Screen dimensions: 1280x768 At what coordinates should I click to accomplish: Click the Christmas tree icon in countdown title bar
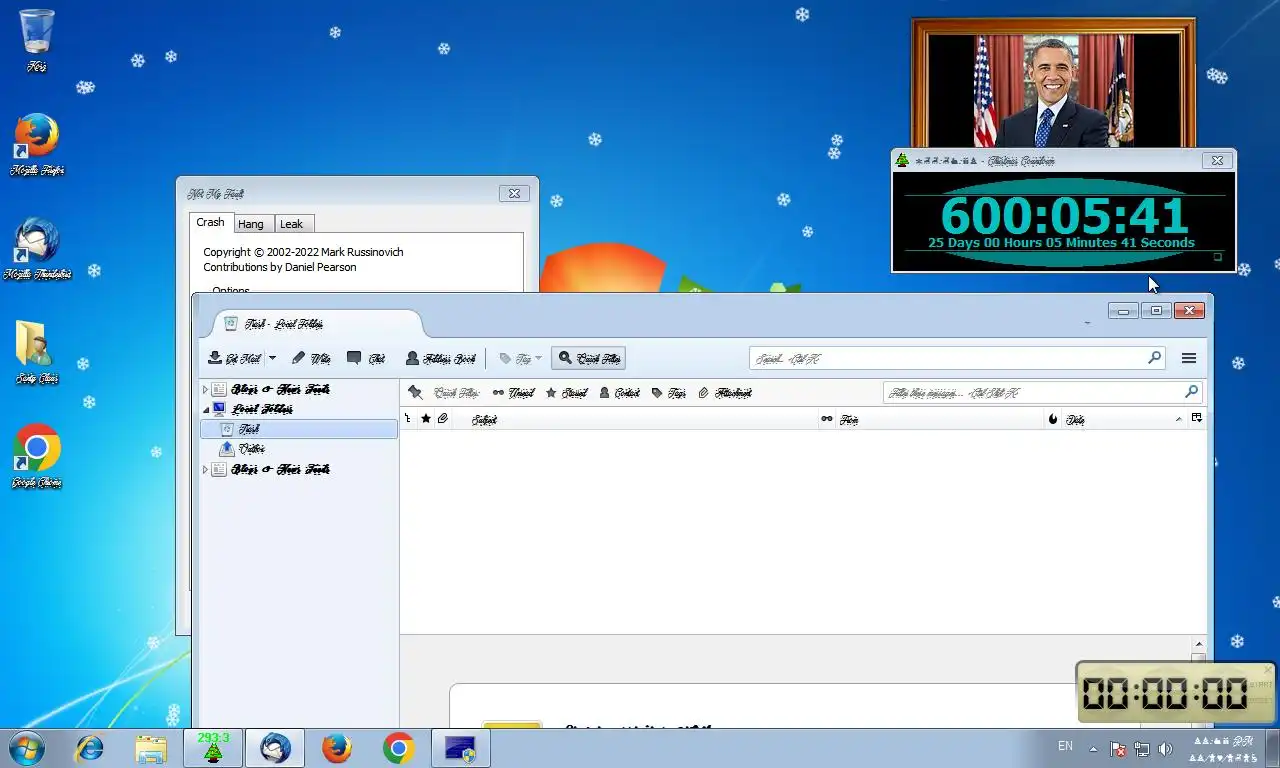point(902,160)
